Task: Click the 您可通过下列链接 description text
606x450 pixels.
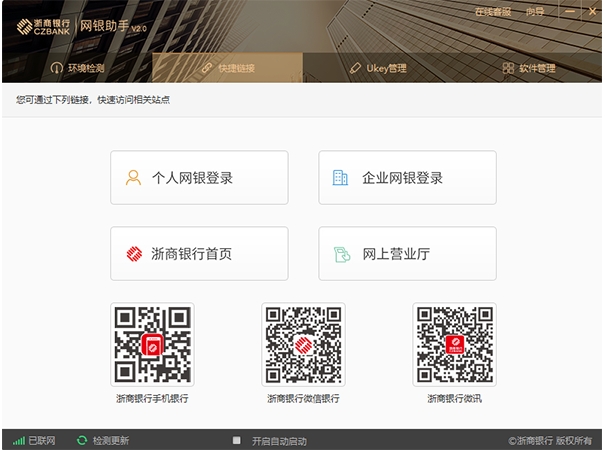Action: click(x=93, y=100)
